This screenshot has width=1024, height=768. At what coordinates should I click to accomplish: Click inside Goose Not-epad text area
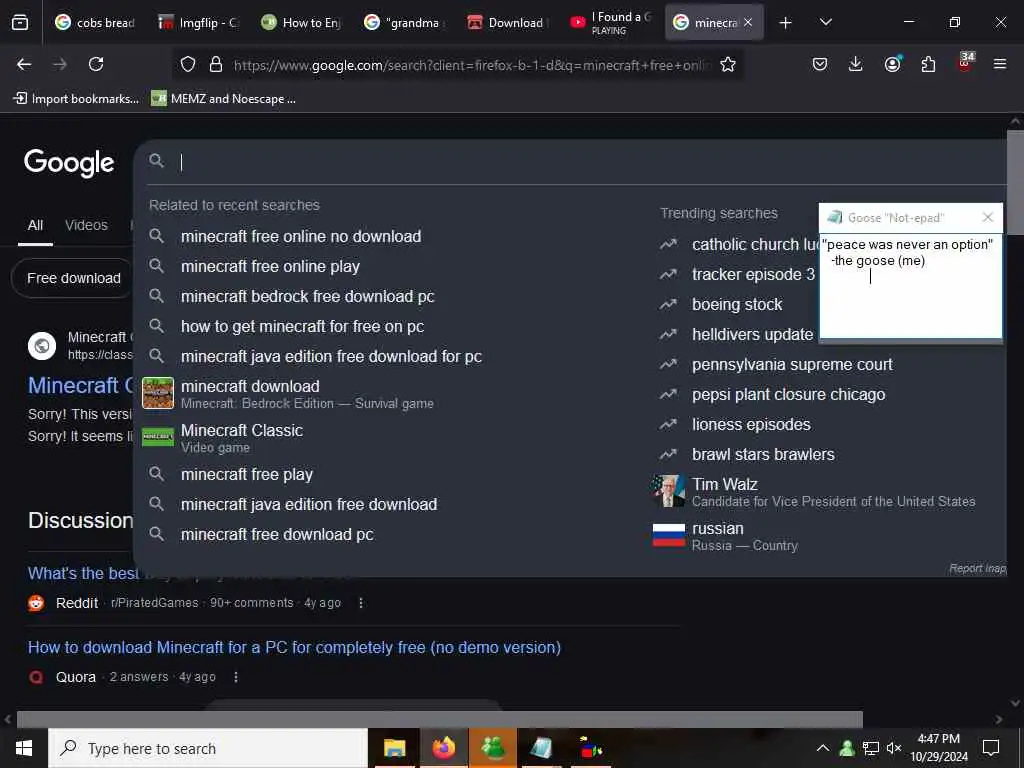(x=910, y=286)
